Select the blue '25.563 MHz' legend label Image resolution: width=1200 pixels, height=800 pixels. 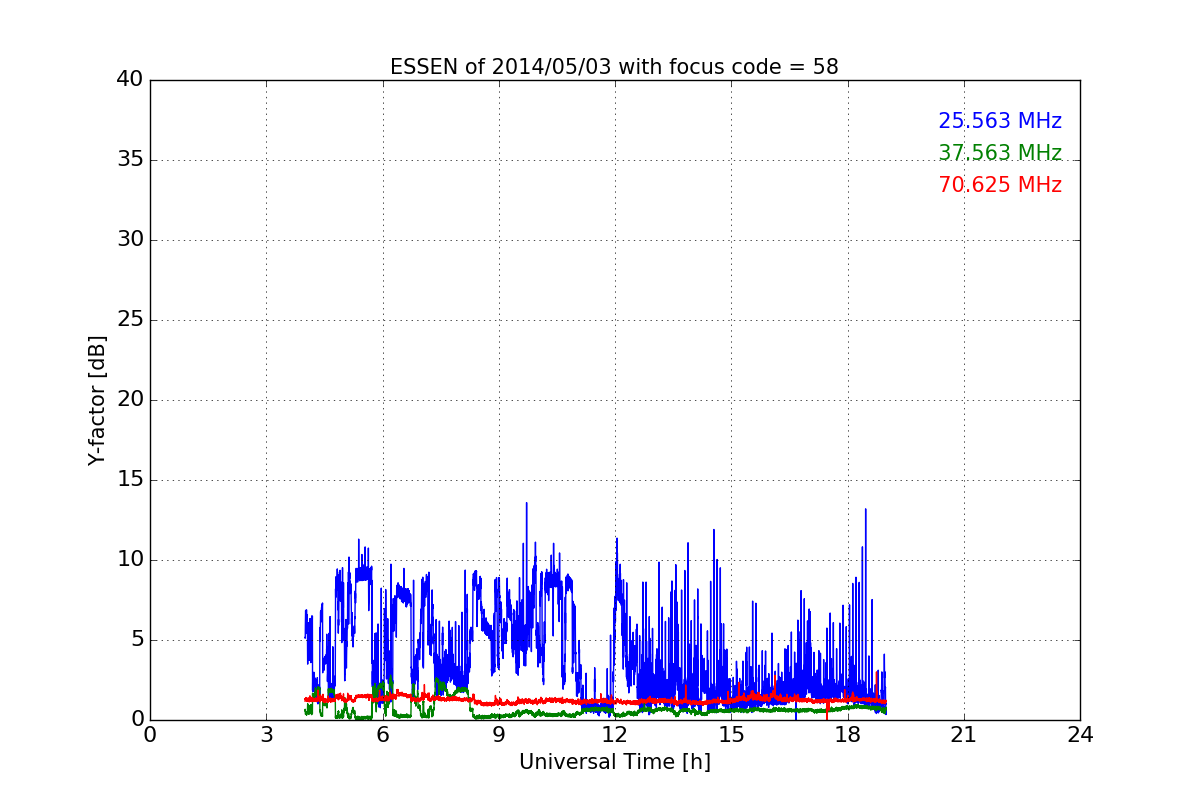click(1000, 121)
